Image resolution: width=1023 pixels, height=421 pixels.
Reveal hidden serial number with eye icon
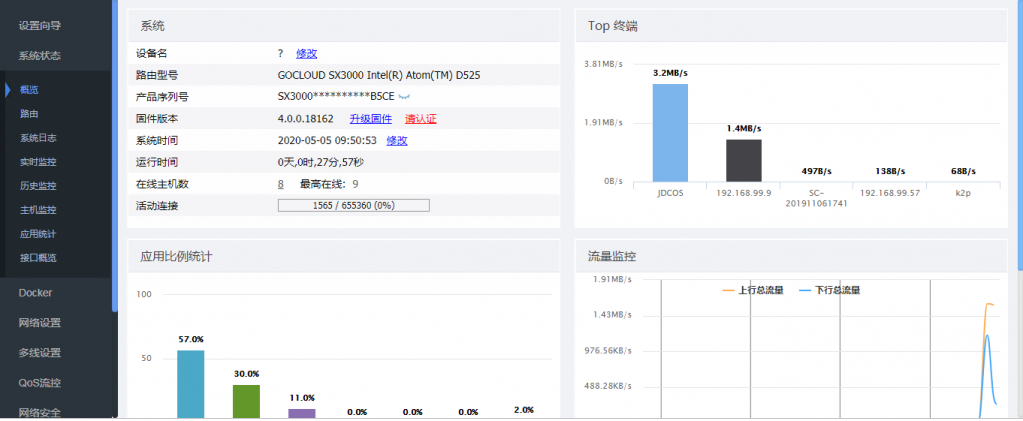coord(405,97)
